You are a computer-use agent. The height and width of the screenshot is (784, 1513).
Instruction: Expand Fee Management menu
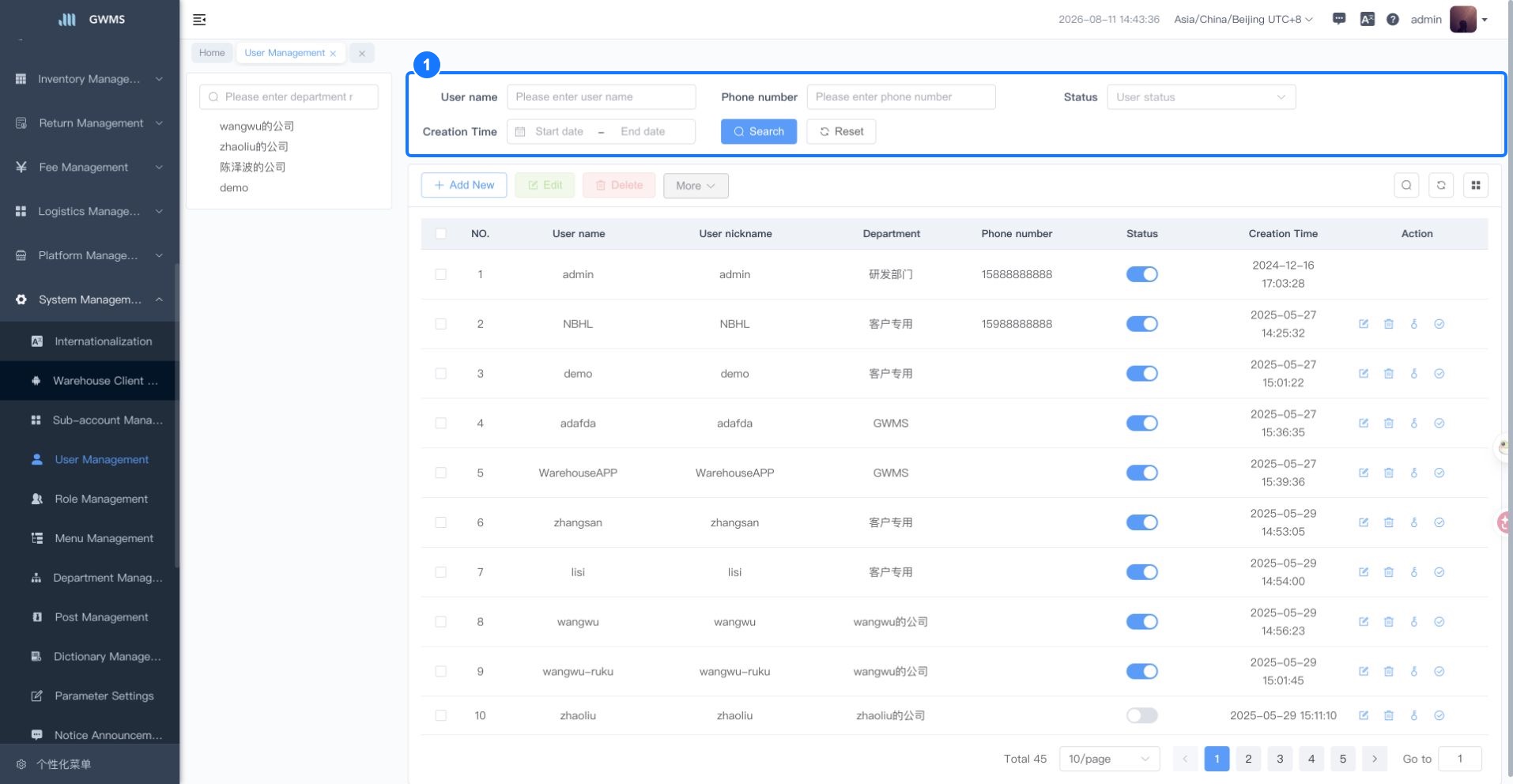pyautogui.click(x=89, y=168)
